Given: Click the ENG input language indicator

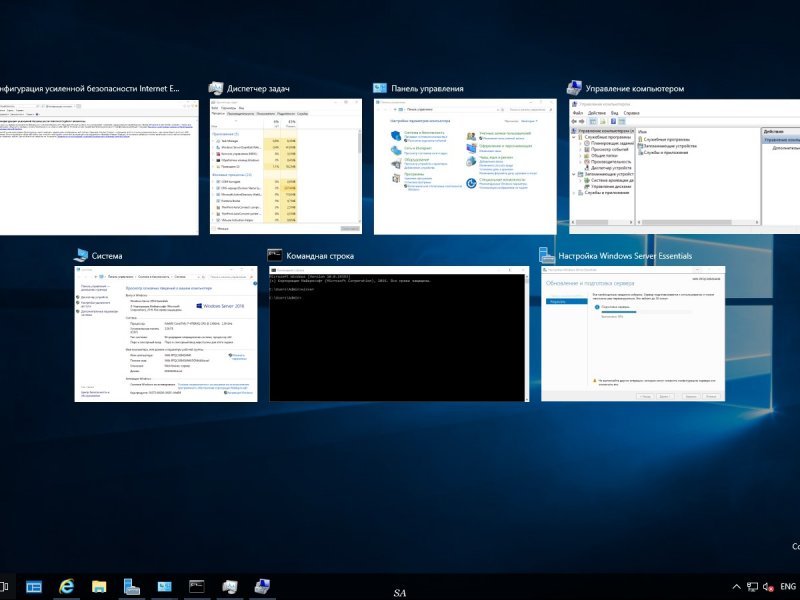Looking at the screenshot, I should 788,587.
